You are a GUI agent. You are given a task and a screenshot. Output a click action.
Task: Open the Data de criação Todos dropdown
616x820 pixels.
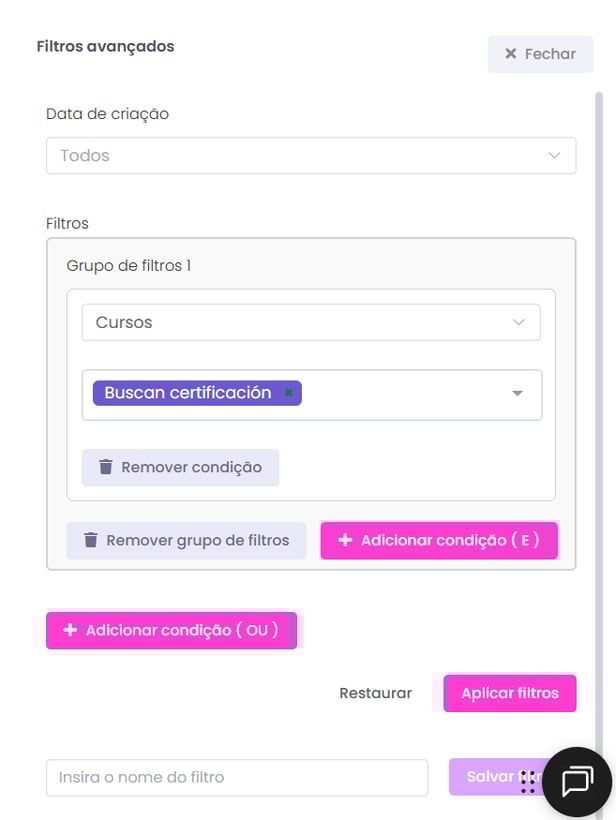pos(311,155)
